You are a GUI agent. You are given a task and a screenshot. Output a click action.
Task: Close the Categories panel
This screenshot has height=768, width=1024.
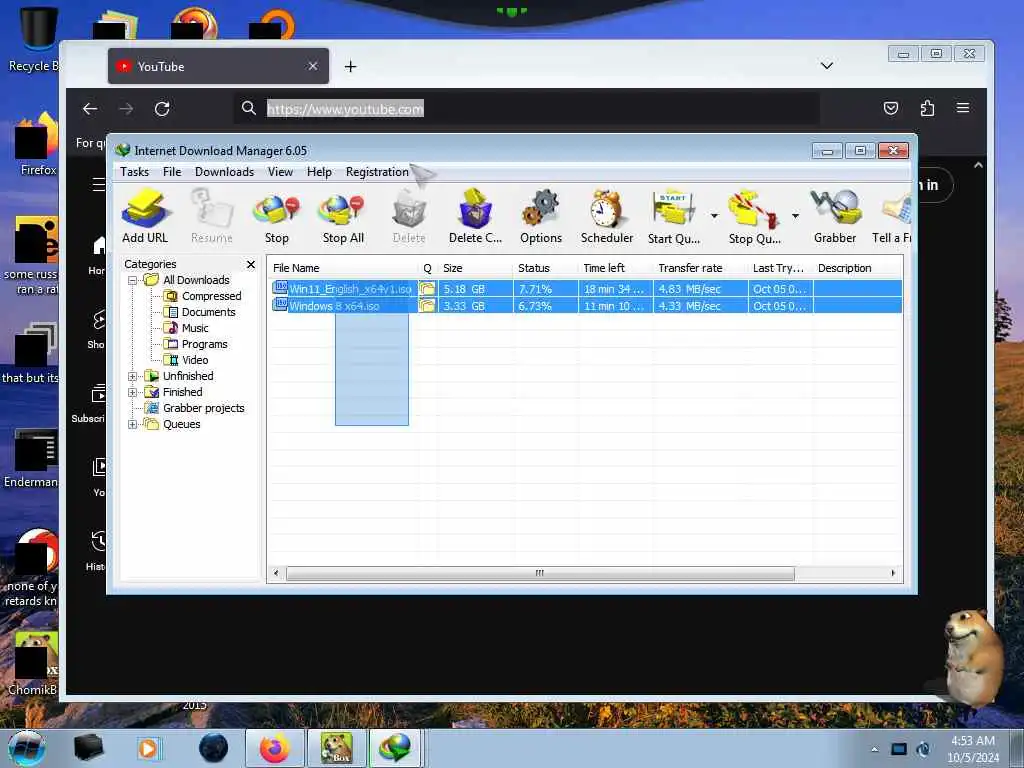[251, 264]
